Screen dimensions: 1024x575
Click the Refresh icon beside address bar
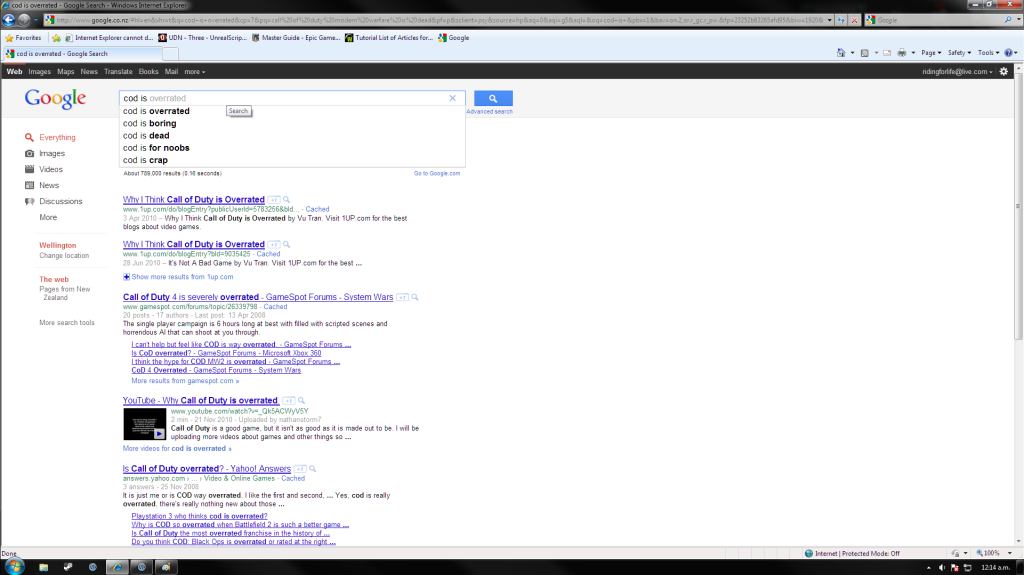click(x=841, y=20)
